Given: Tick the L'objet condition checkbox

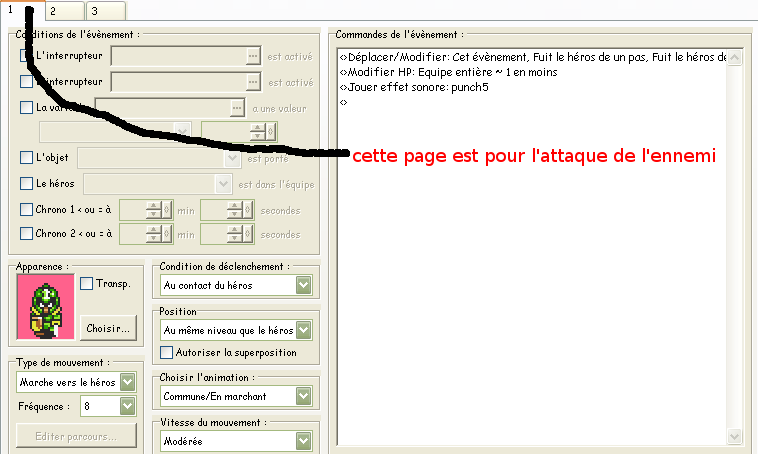Looking at the screenshot, I should [26, 158].
